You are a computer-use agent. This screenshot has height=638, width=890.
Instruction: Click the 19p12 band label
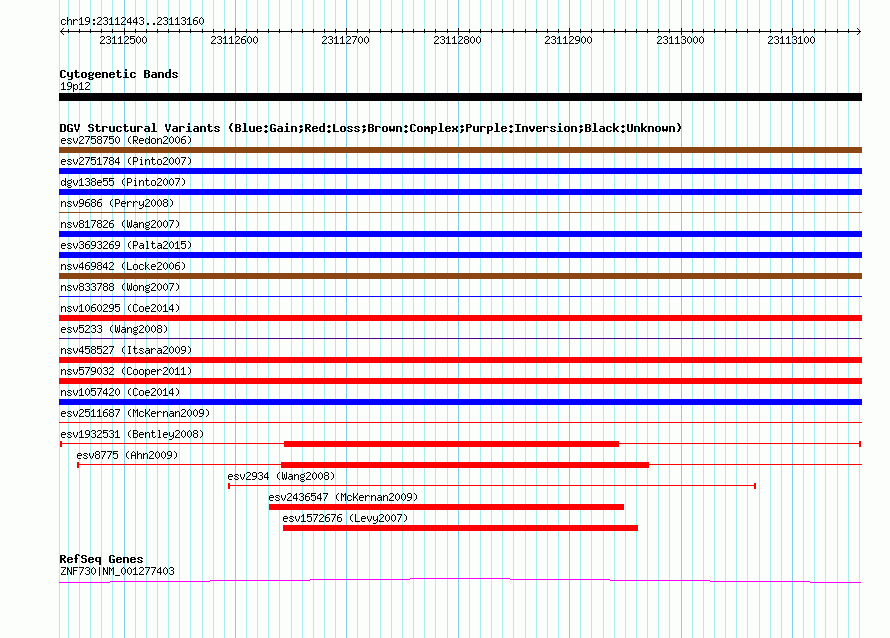(x=75, y=86)
